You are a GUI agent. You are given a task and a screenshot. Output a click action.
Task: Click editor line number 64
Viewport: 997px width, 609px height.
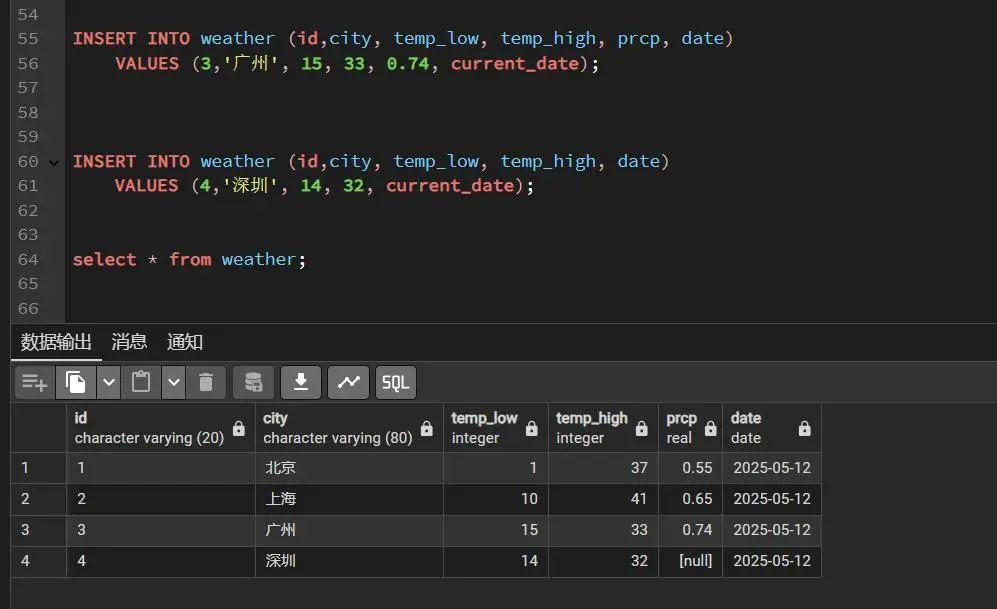pyautogui.click(x=28, y=259)
